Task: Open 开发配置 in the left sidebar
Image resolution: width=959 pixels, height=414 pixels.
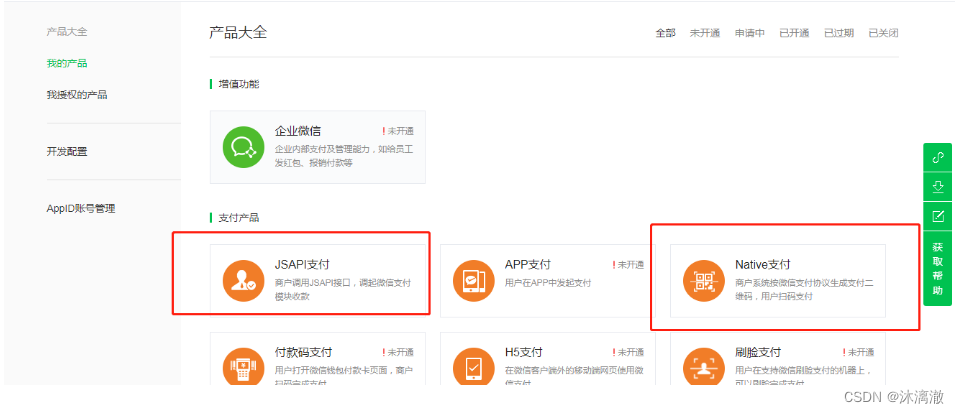Action: click(67, 152)
